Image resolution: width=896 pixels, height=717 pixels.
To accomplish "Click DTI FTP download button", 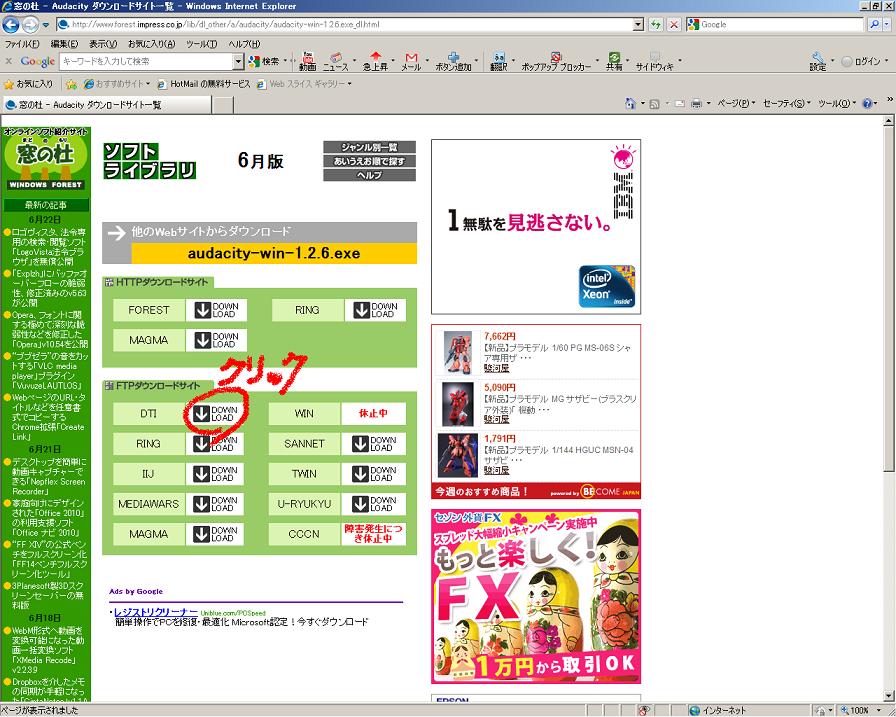I will (x=215, y=414).
